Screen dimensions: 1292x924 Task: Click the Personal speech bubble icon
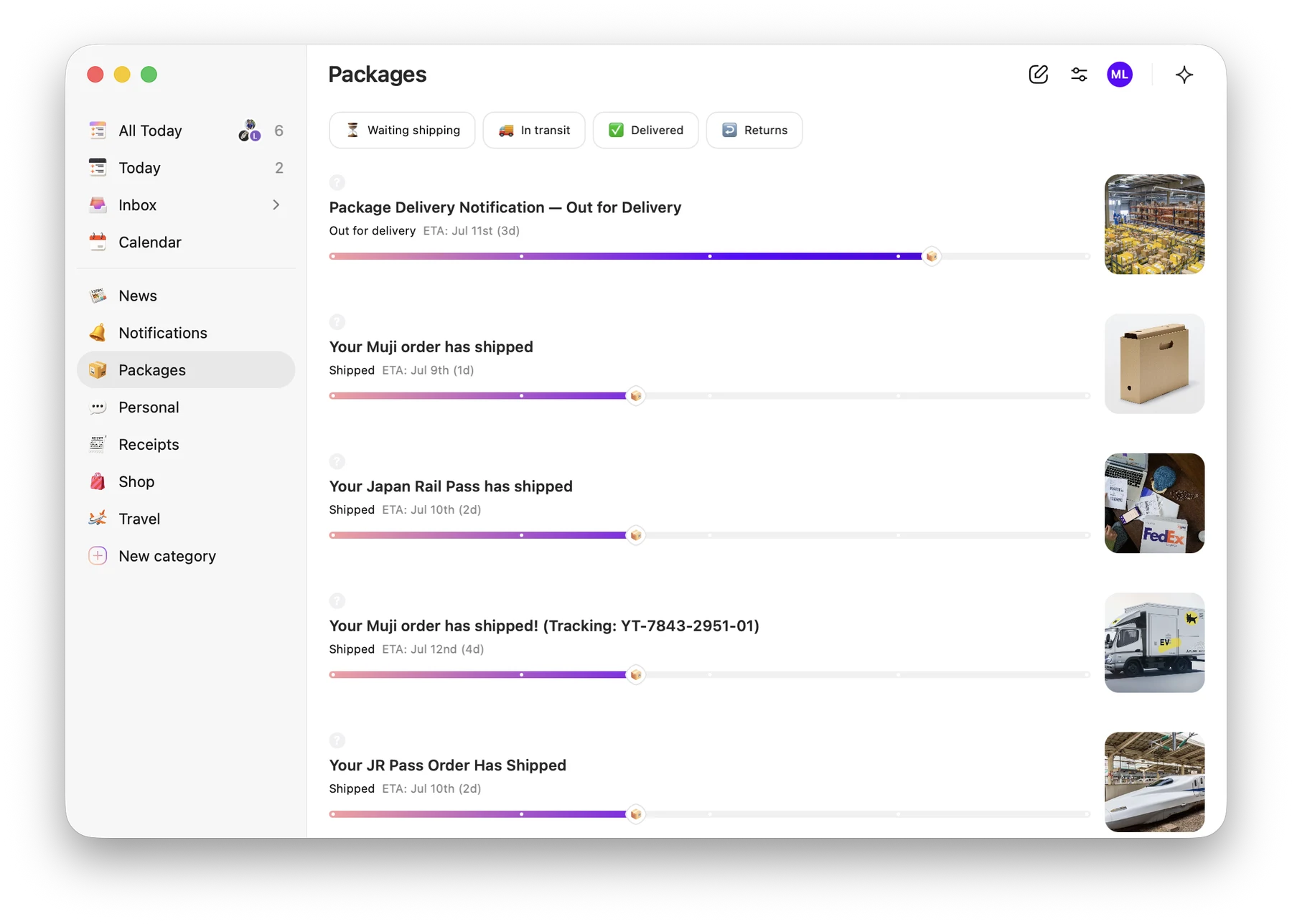pos(98,407)
